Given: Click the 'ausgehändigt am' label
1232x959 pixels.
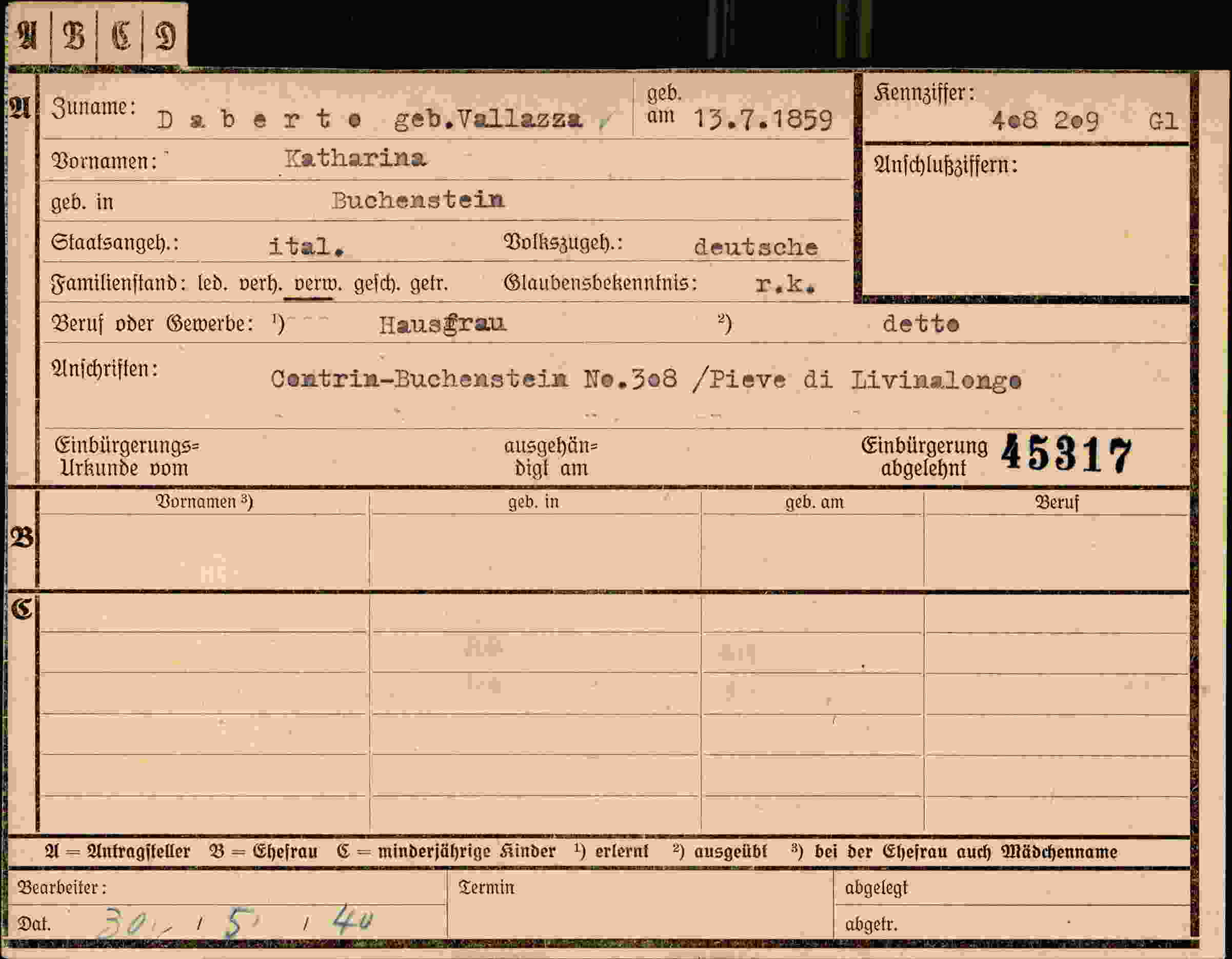Looking at the screenshot, I should click(x=550, y=456).
